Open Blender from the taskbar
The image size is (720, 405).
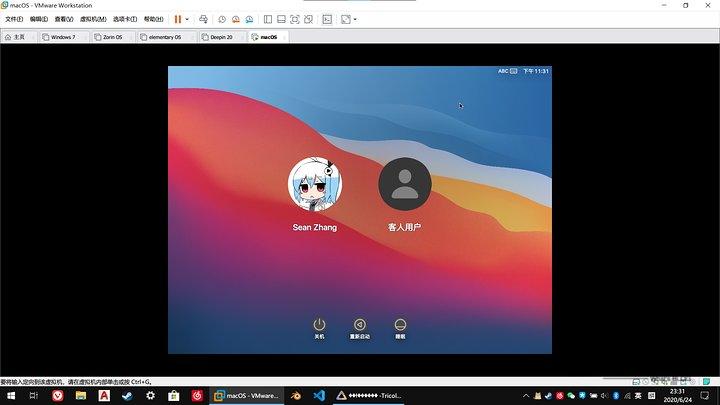point(296,395)
